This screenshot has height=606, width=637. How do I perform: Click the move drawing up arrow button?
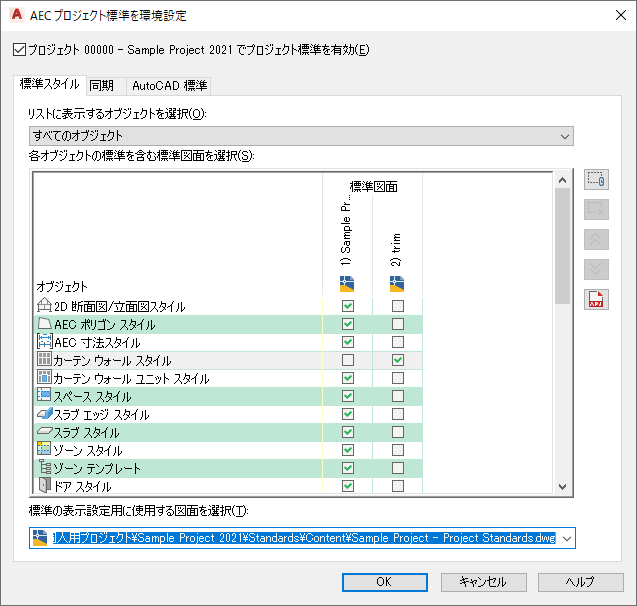coord(596,239)
